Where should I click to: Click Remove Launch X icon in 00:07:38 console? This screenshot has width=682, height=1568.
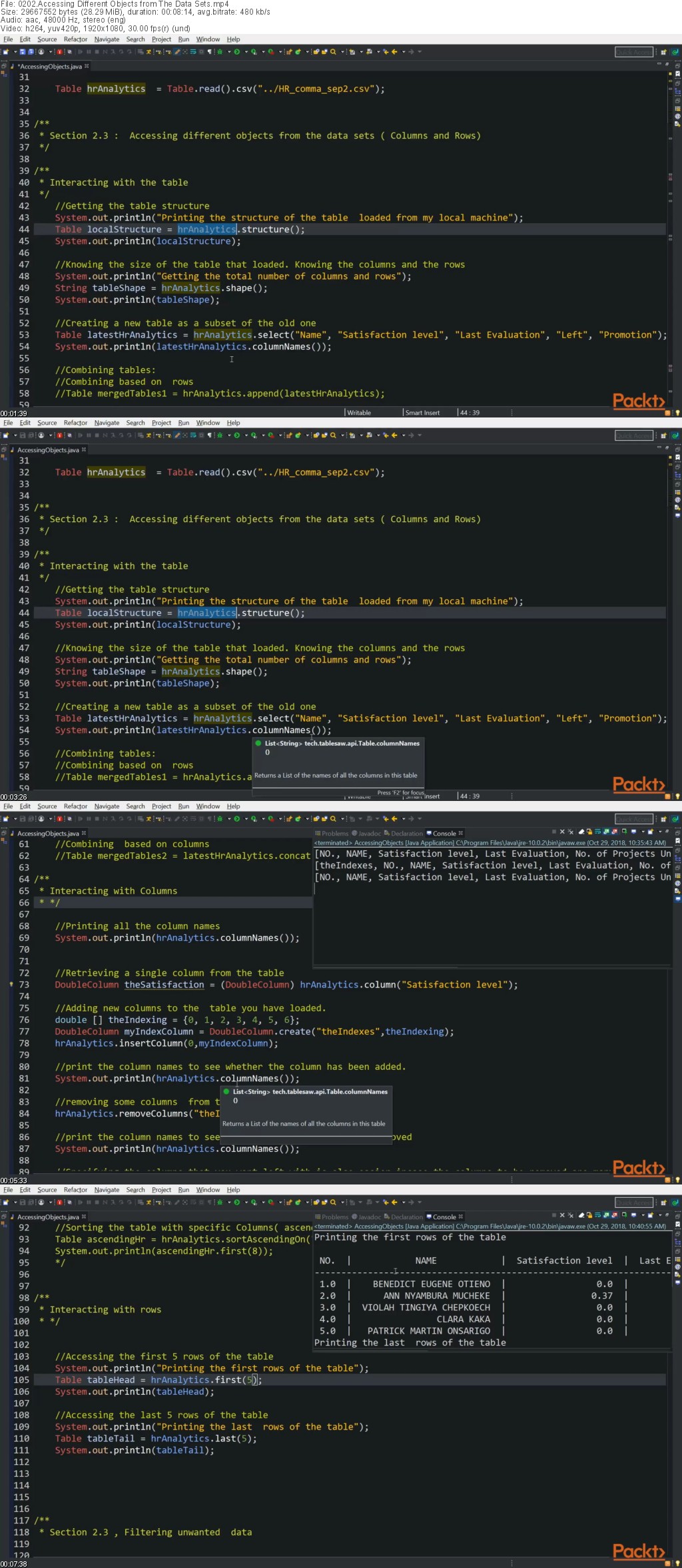click(562, 1216)
